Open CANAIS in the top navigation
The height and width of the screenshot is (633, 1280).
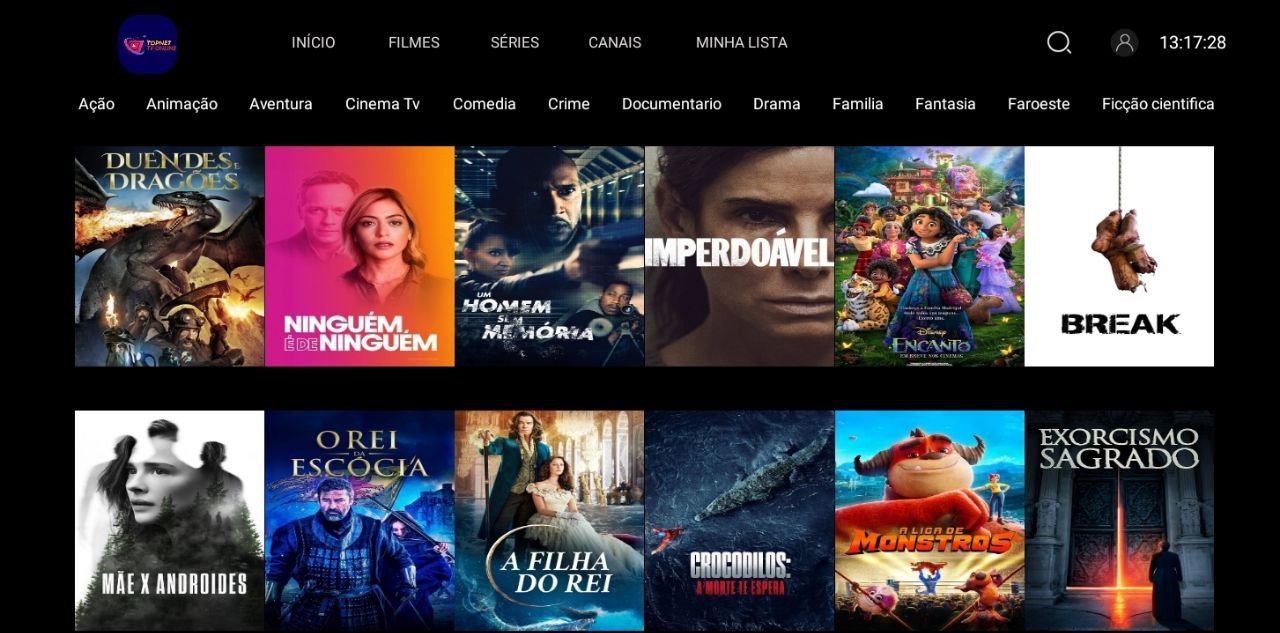(615, 43)
